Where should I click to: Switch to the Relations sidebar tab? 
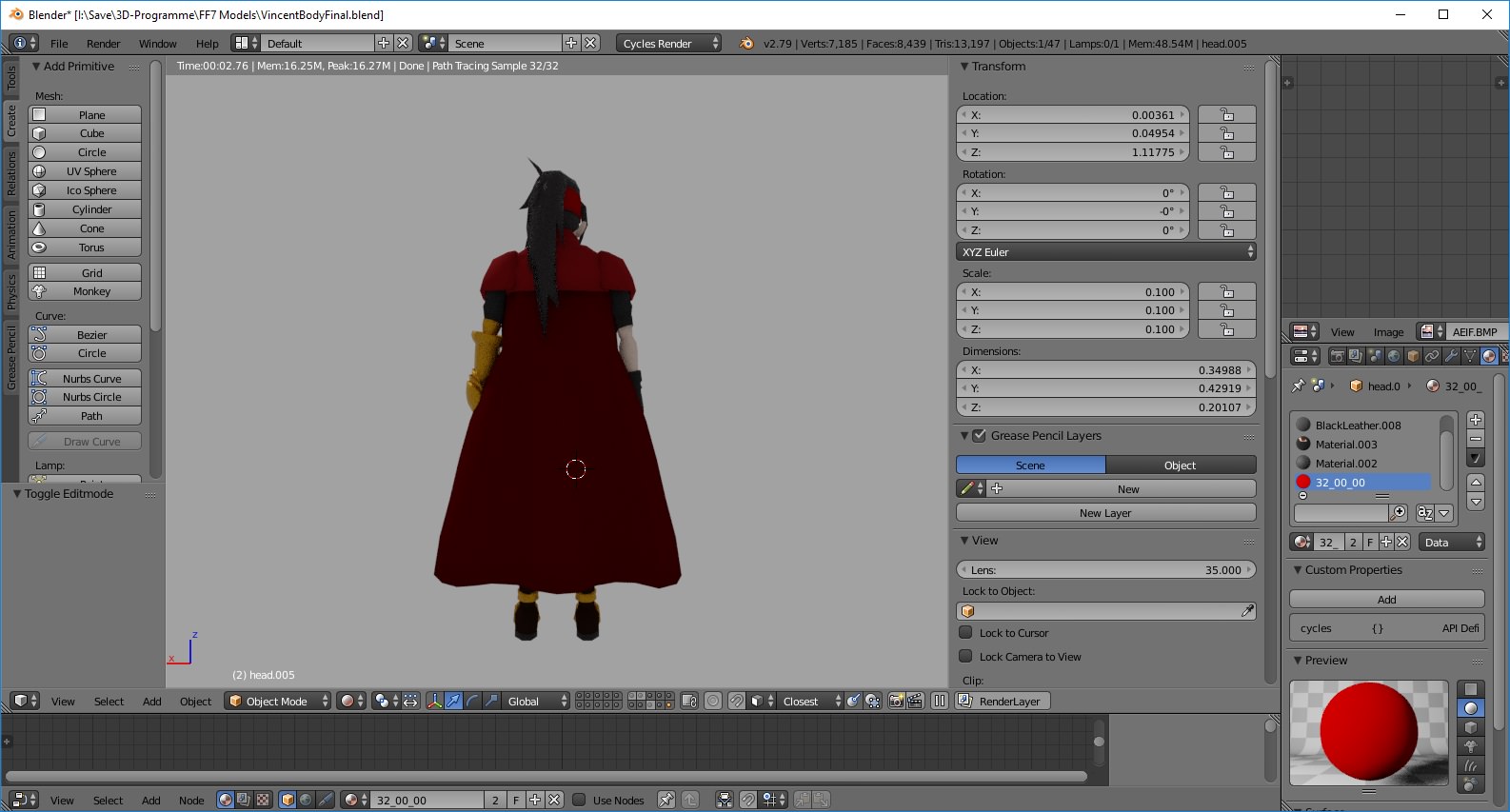pos(11,172)
